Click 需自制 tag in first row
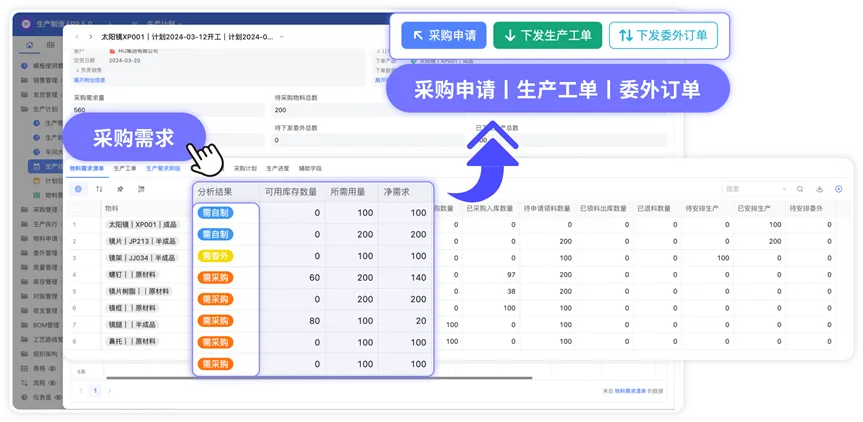Image resolution: width=863 pixels, height=422 pixels. (x=215, y=213)
